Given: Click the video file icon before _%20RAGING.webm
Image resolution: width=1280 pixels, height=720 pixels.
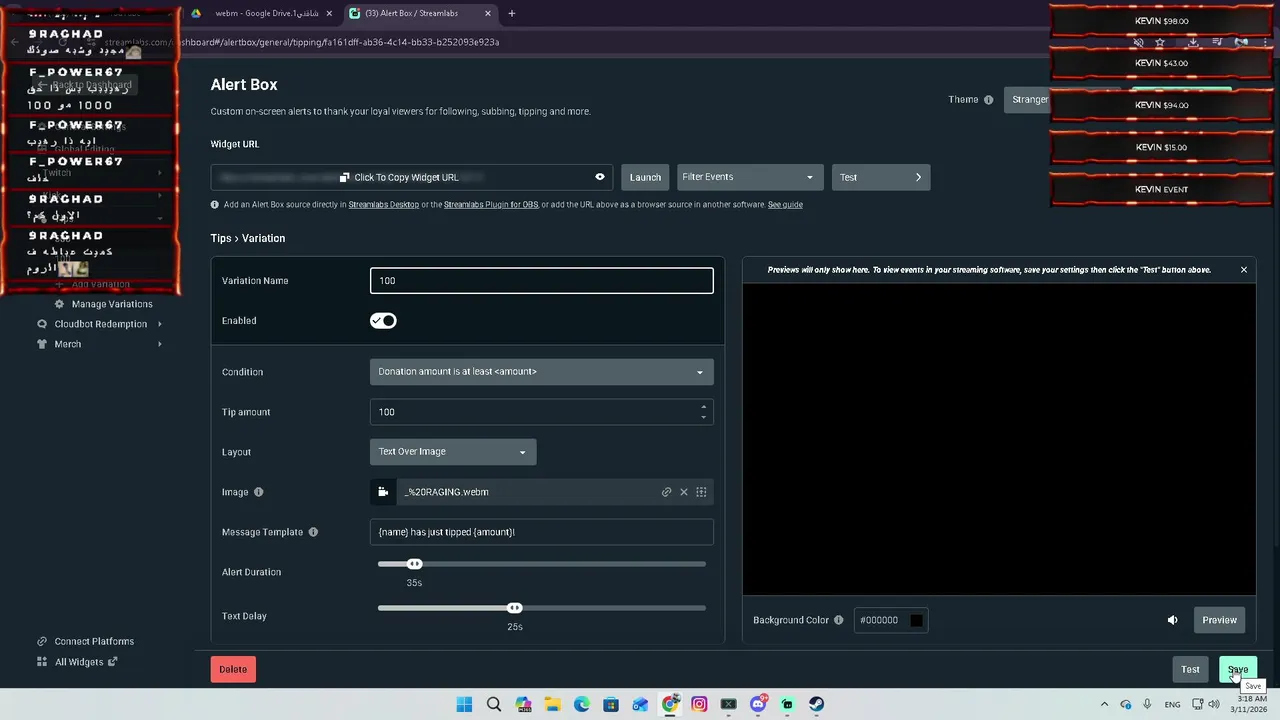Looking at the screenshot, I should click(x=383, y=492).
